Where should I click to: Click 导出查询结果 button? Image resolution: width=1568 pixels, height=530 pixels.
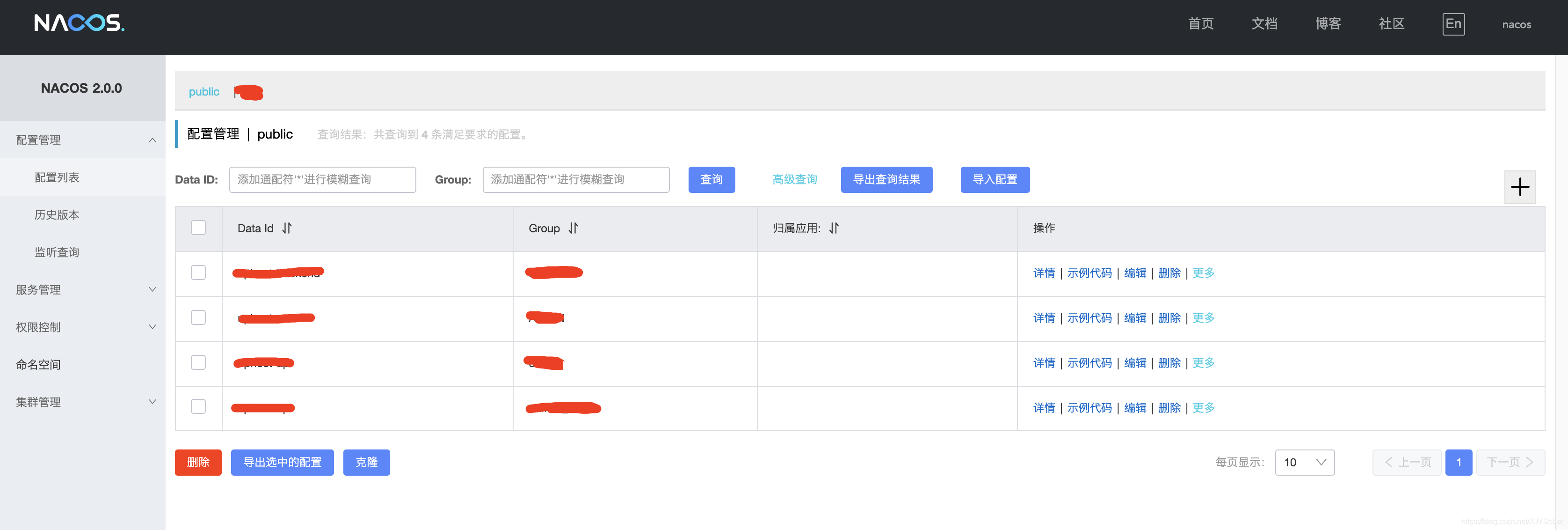click(x=886, y=180)
